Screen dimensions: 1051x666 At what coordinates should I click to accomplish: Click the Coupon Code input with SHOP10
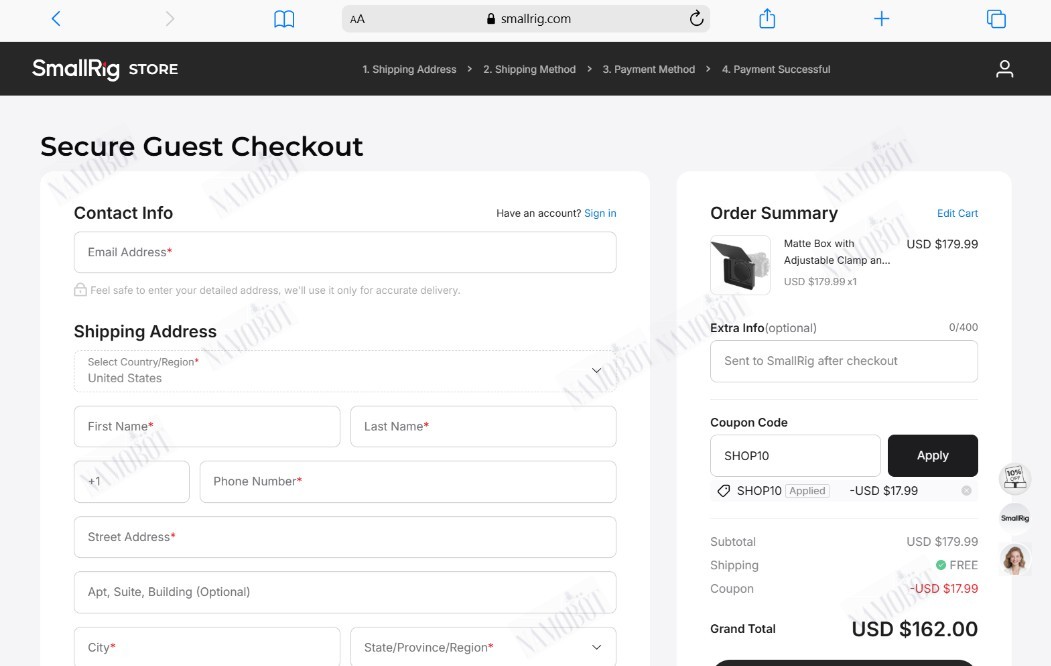click(x=795, y=456)
